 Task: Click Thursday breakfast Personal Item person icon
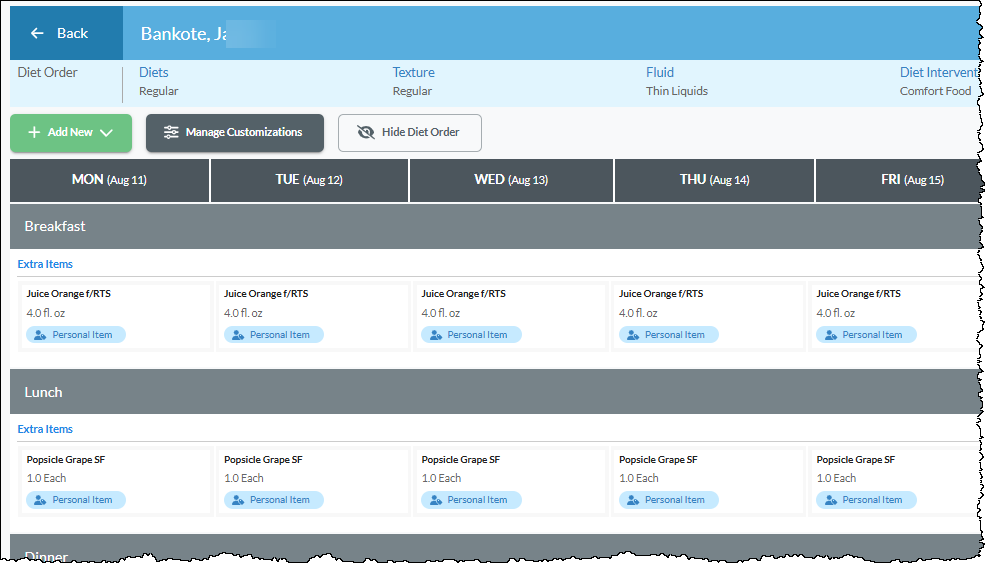pos(633,335)
